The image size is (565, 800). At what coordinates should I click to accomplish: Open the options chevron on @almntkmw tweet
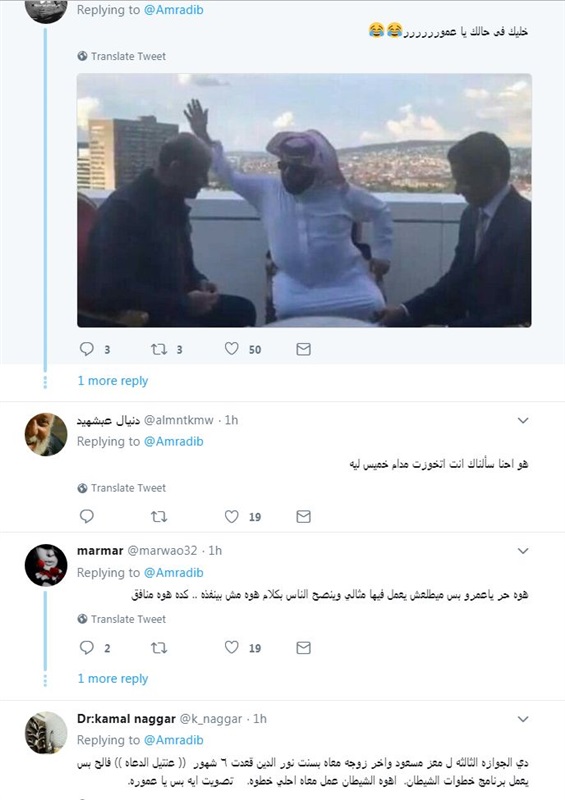523,420
